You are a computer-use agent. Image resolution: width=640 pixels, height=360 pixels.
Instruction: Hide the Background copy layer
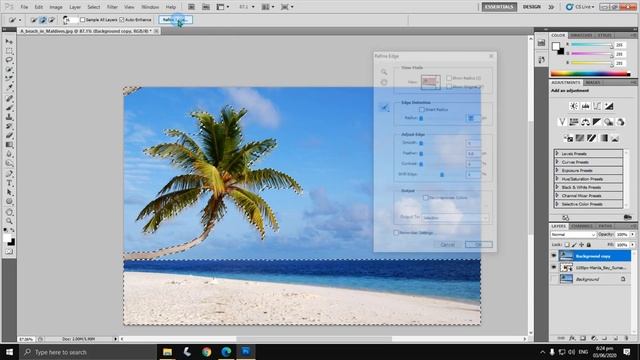tap(554, 256)
